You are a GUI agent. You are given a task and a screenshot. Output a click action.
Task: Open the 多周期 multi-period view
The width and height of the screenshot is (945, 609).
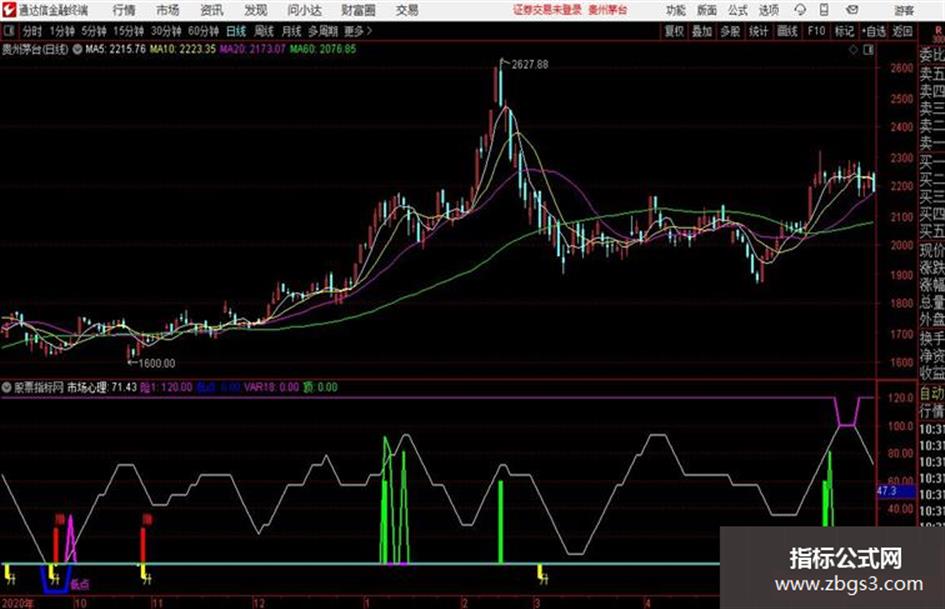(x=323, y=31)
